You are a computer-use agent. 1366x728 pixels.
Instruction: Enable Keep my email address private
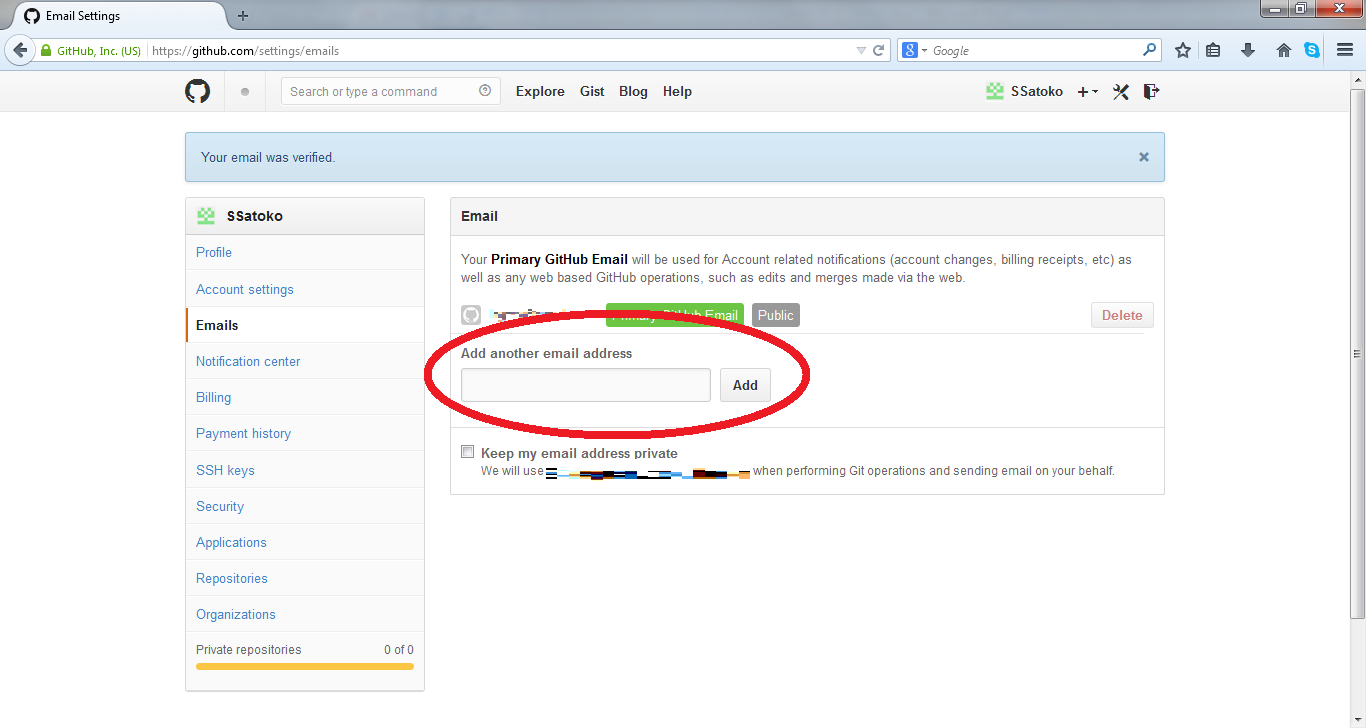pos(468,452)
